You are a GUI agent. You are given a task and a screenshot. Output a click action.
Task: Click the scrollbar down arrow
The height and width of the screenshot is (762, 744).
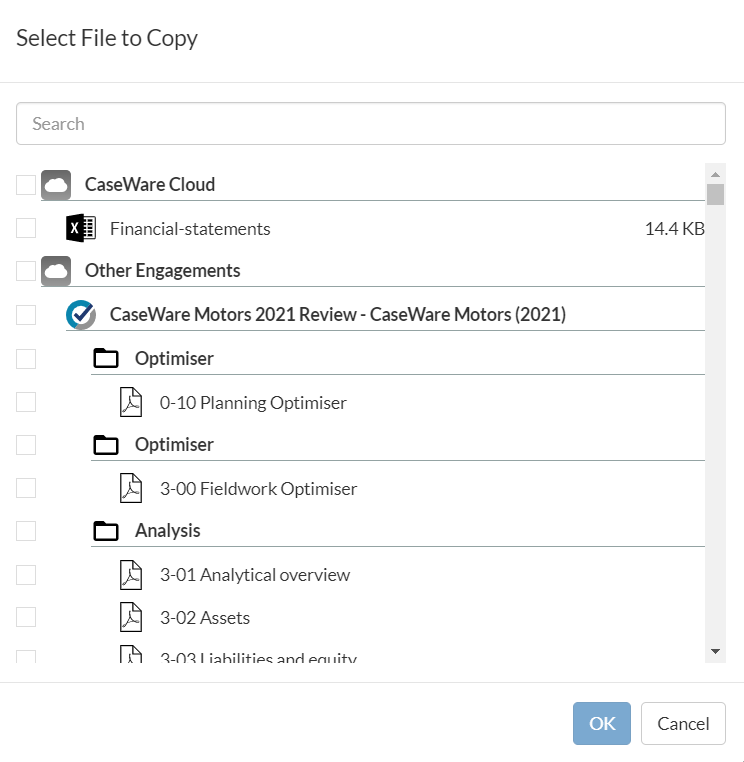tap(714, 651)
